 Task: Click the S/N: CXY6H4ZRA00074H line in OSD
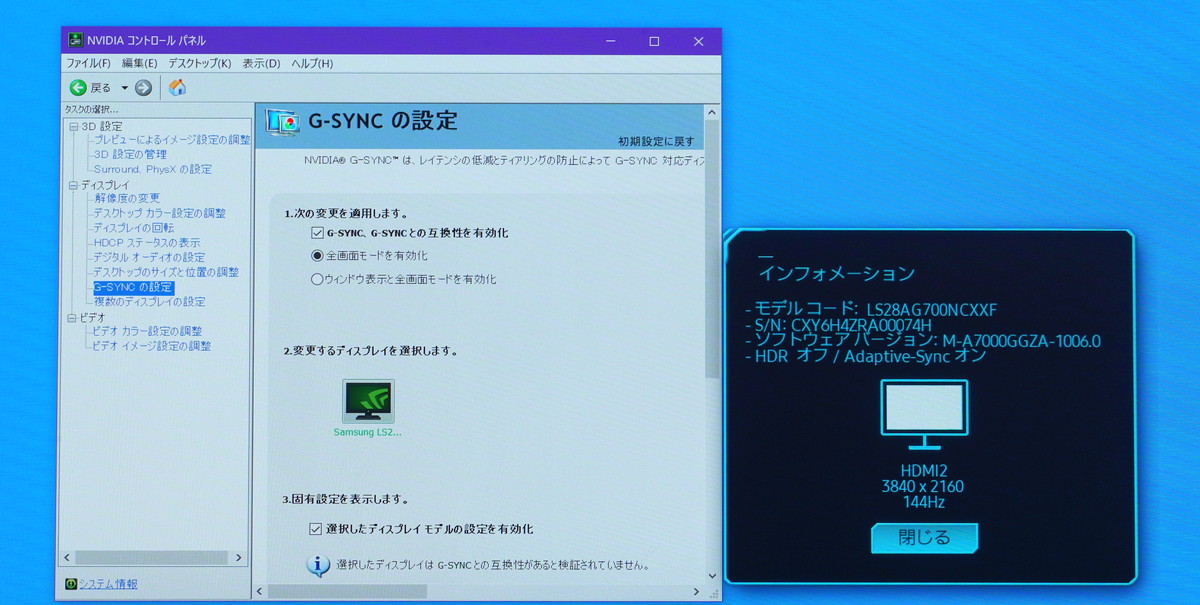(x=838, y=325)
